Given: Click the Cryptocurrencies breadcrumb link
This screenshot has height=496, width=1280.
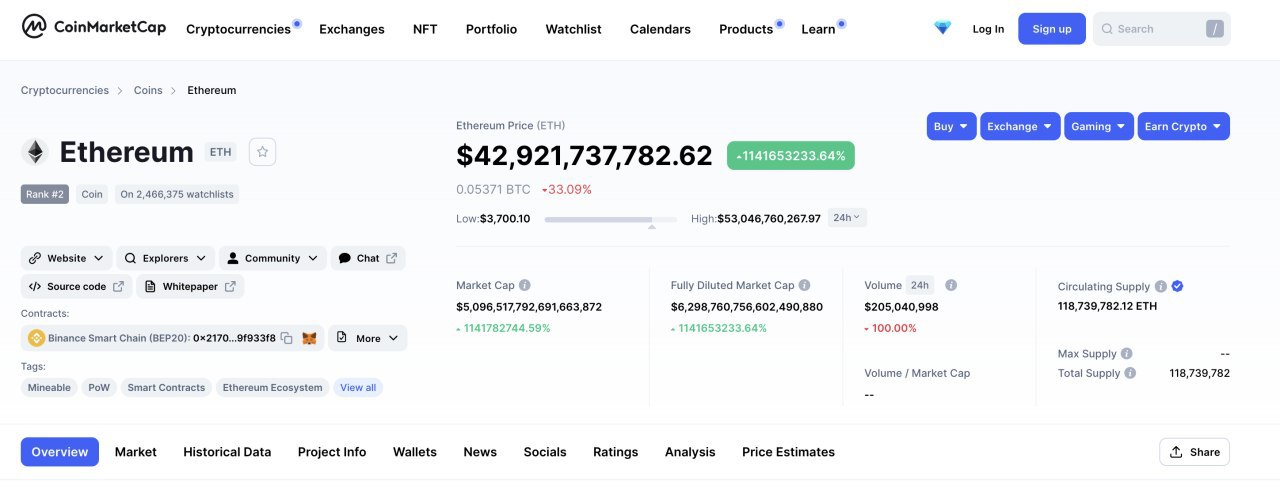Looking at the screenshot, I should click(65, 90).
